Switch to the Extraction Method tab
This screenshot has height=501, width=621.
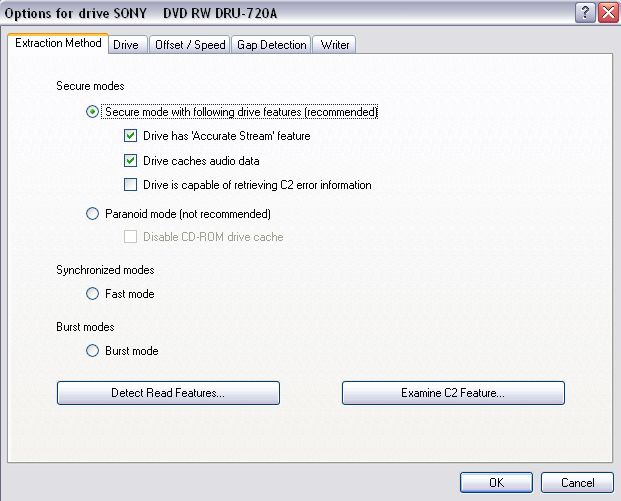click(58, 45)
